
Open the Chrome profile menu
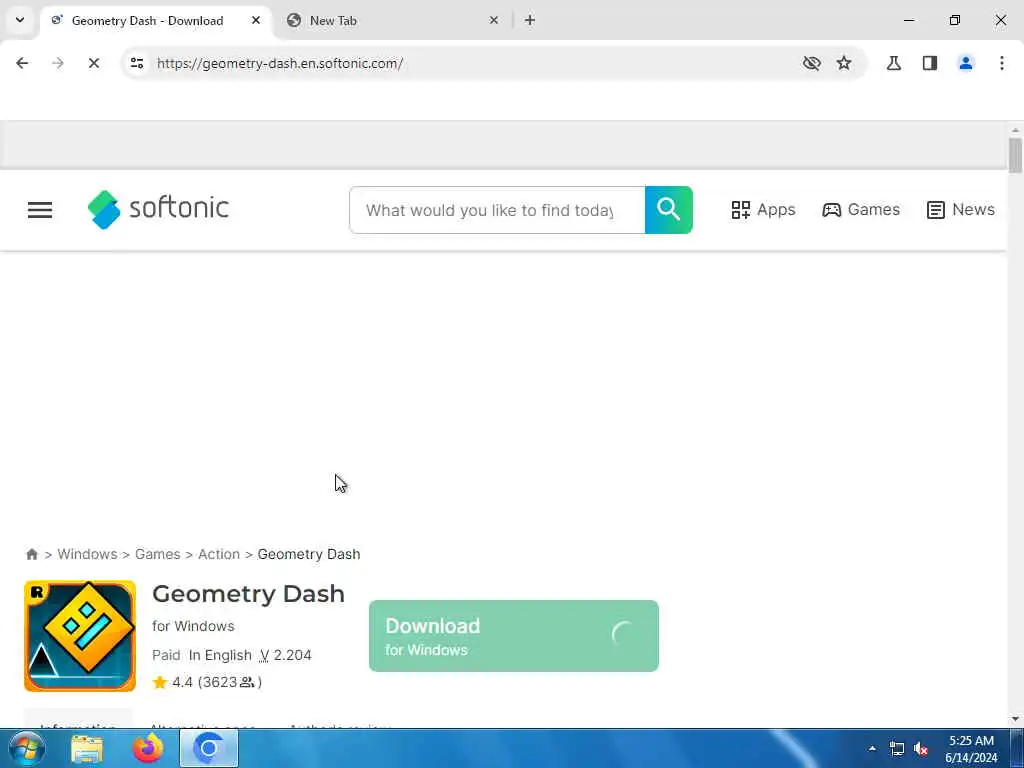click(x=965, y=63)
